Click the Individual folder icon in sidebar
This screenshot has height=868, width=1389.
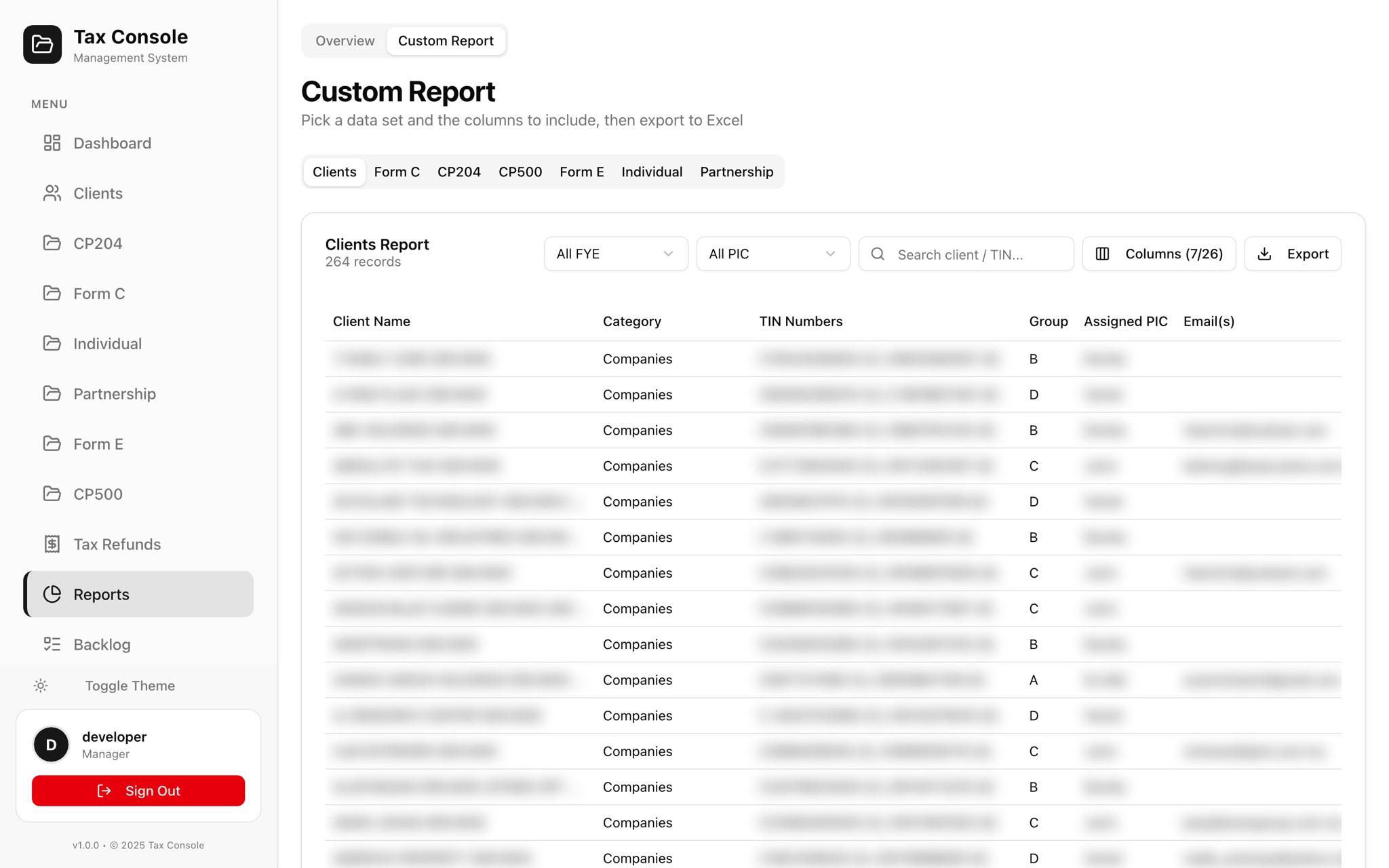pos(52,344)
